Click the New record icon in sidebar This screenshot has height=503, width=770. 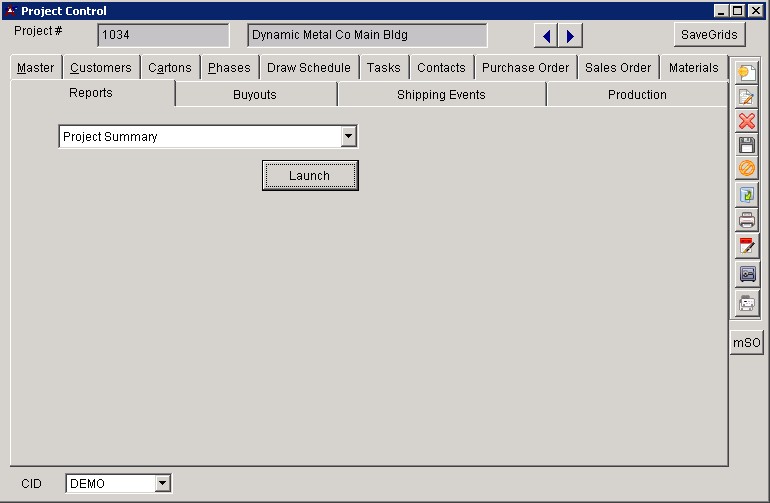(746, 72)
